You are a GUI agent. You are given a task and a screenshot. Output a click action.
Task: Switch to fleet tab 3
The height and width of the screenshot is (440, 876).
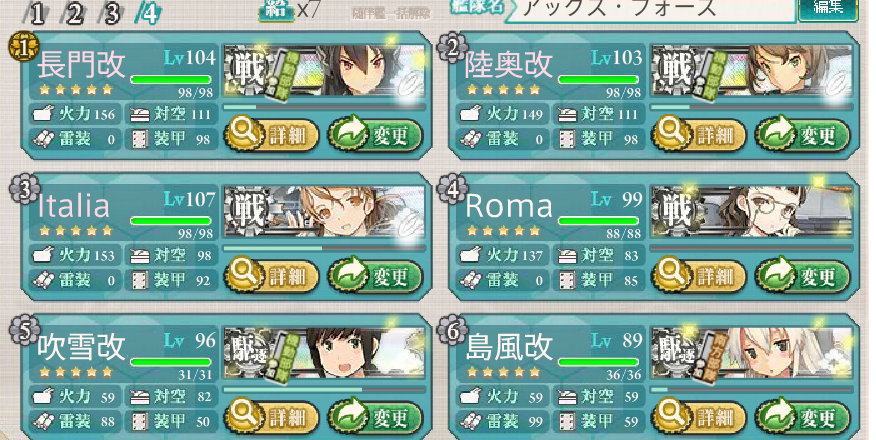(112, 14)
